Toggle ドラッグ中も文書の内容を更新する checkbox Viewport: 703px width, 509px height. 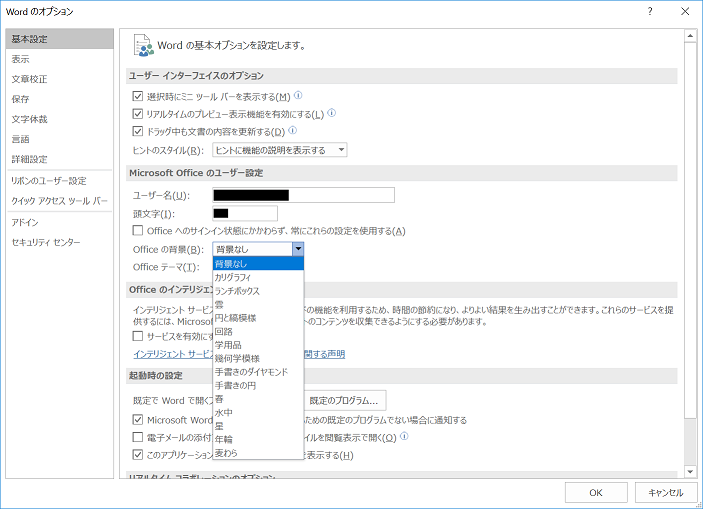[138, 131]
